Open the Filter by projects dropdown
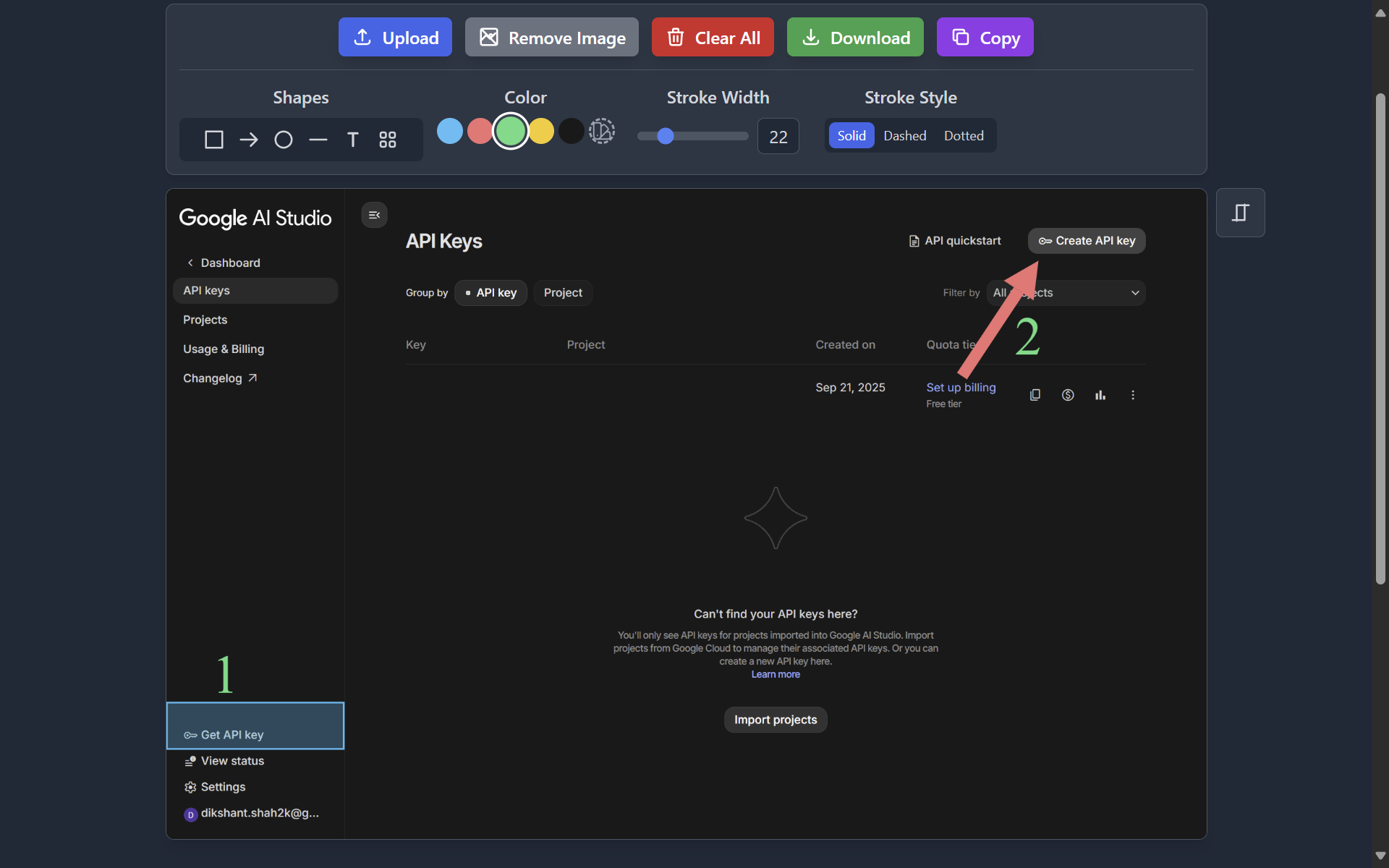The height and width of the screenshot is (868, 1389). pos(1066,292)
